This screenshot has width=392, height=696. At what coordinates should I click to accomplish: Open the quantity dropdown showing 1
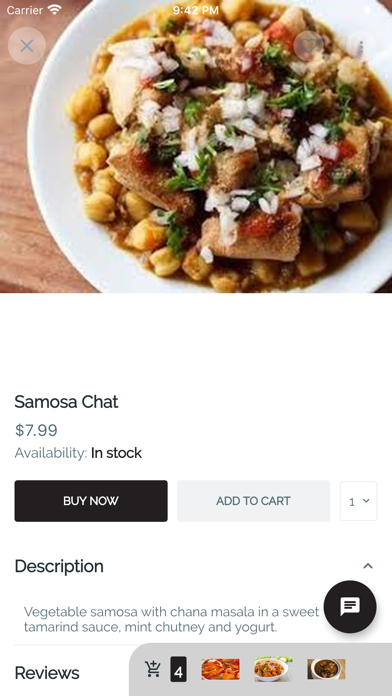point(359,501)
